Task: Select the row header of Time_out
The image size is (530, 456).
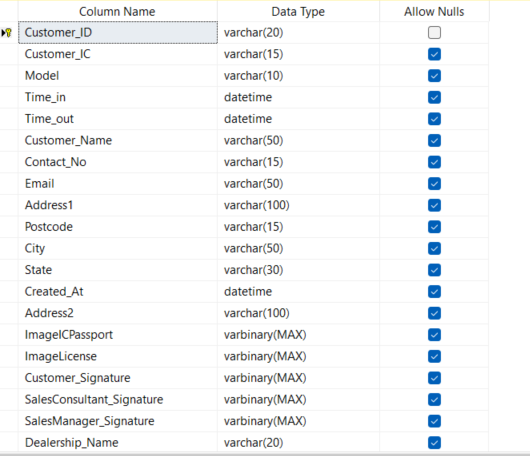Action: point(9,119)
